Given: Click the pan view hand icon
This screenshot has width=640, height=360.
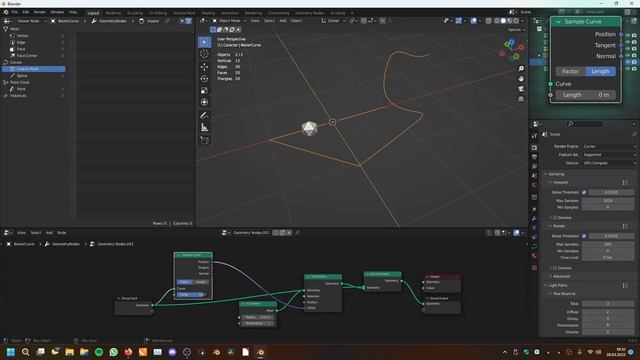Looking at the screenshot, I should (x=521, y=78).
